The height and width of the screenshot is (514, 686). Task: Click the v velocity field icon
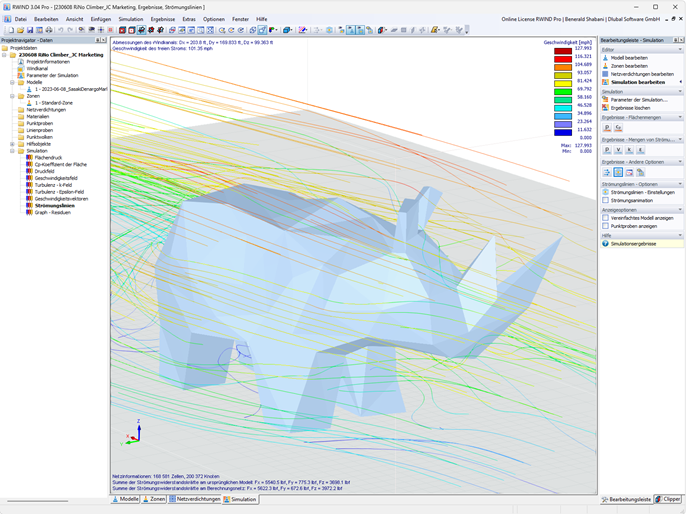point(618,150)
